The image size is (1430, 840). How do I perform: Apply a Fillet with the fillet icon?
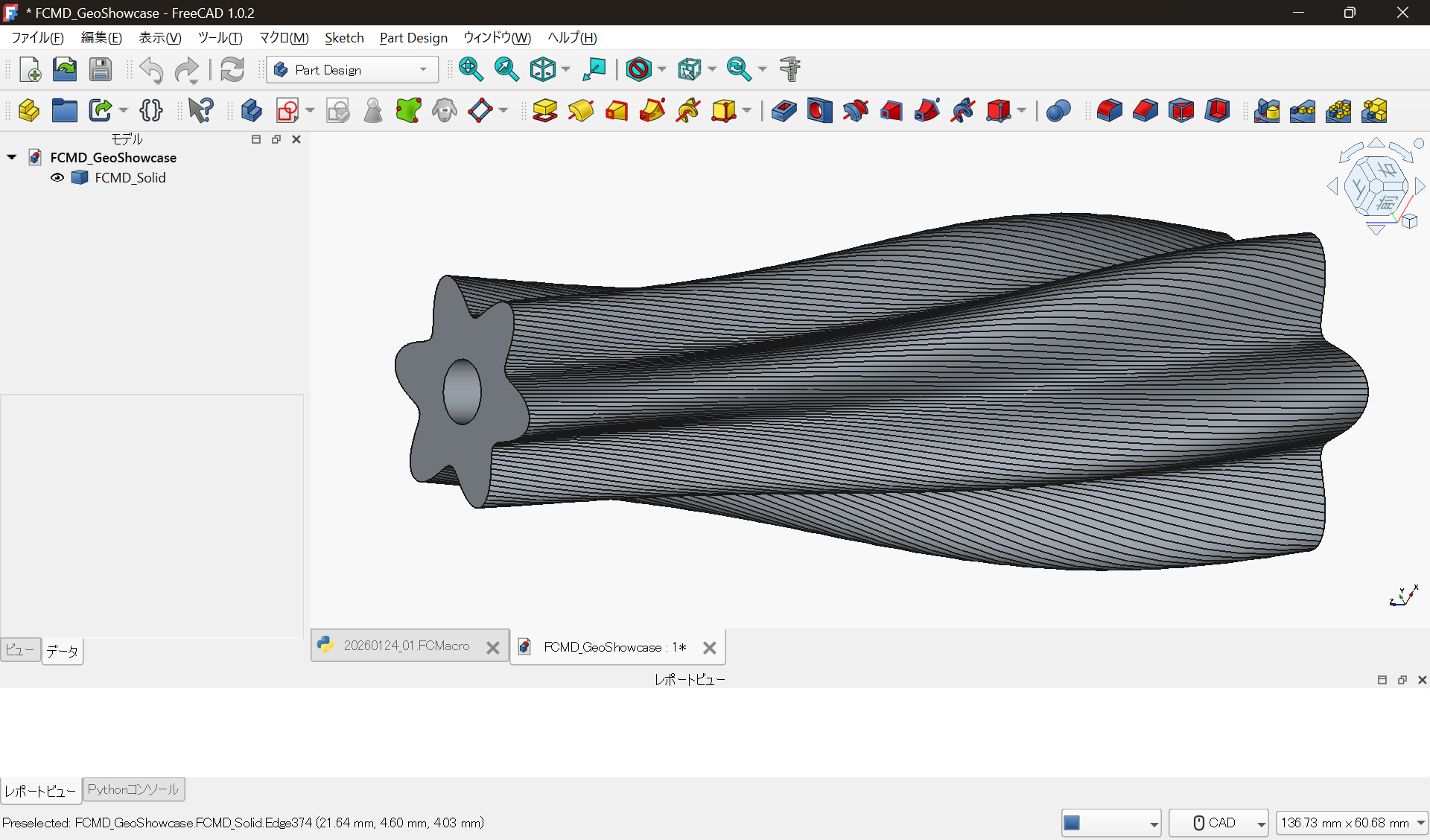[x=1109, y=110]
